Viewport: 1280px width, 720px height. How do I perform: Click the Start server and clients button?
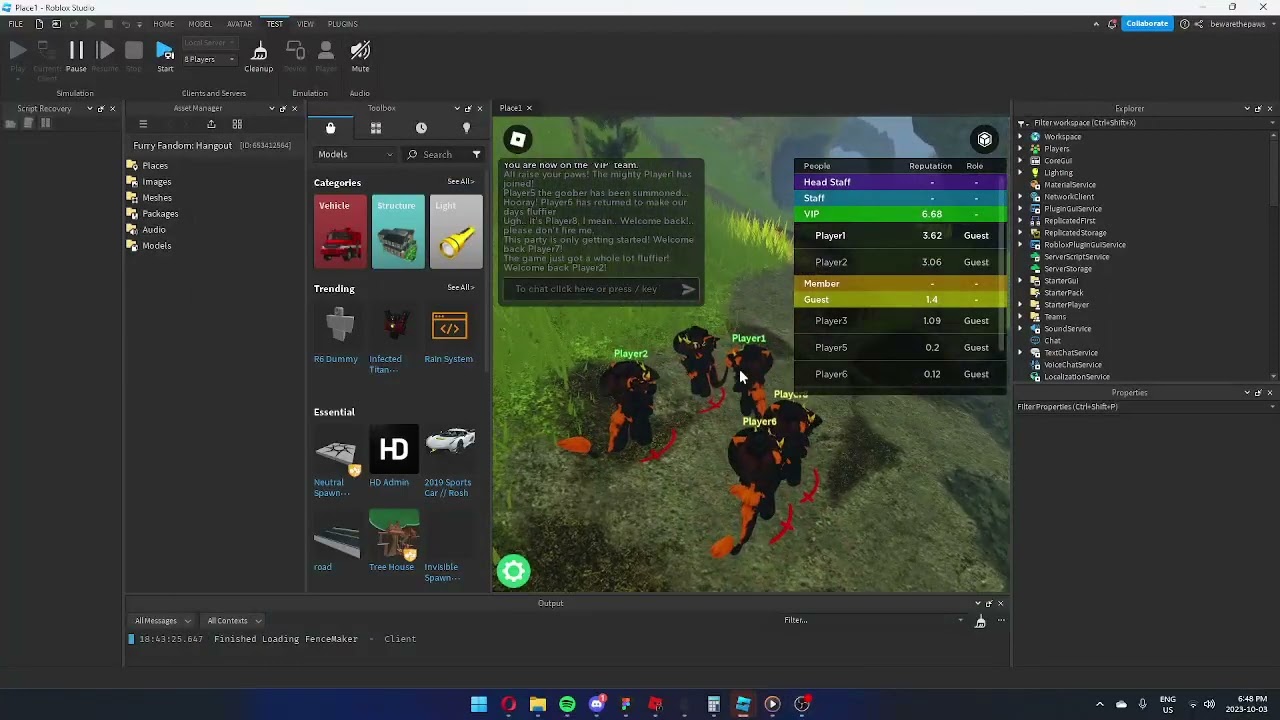tap(165, 55)
